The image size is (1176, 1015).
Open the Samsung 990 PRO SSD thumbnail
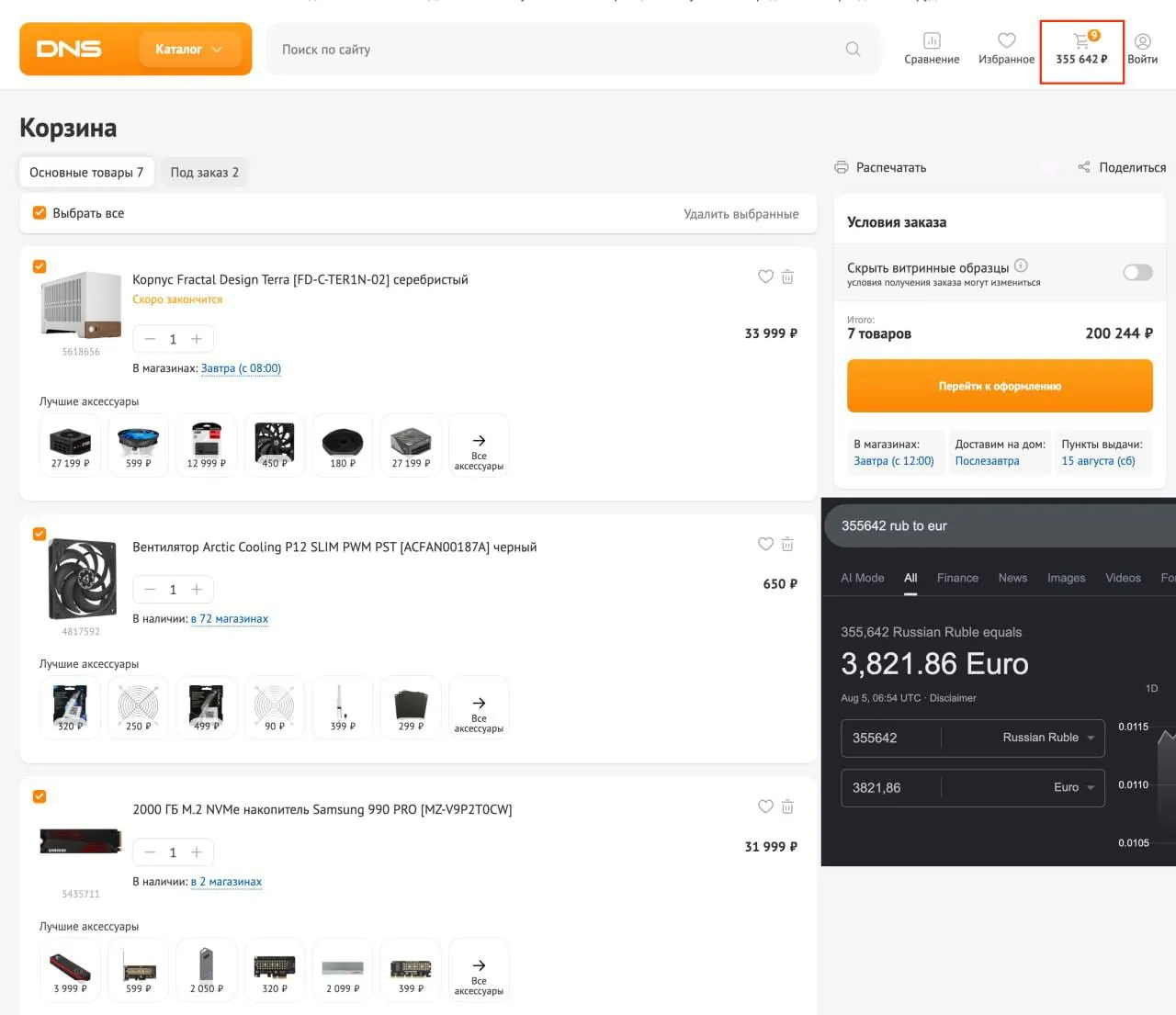tap(81, 841)
